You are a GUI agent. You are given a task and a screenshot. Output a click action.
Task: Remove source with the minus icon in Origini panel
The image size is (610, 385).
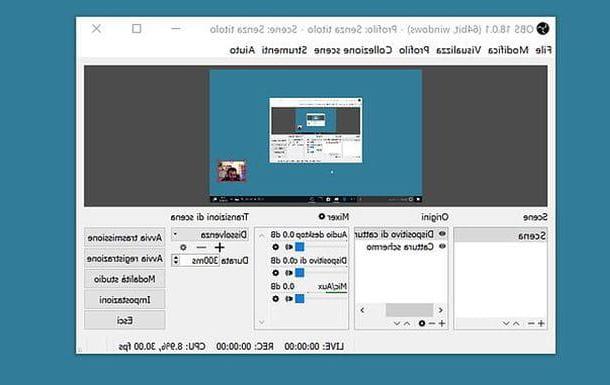[432, 324]
